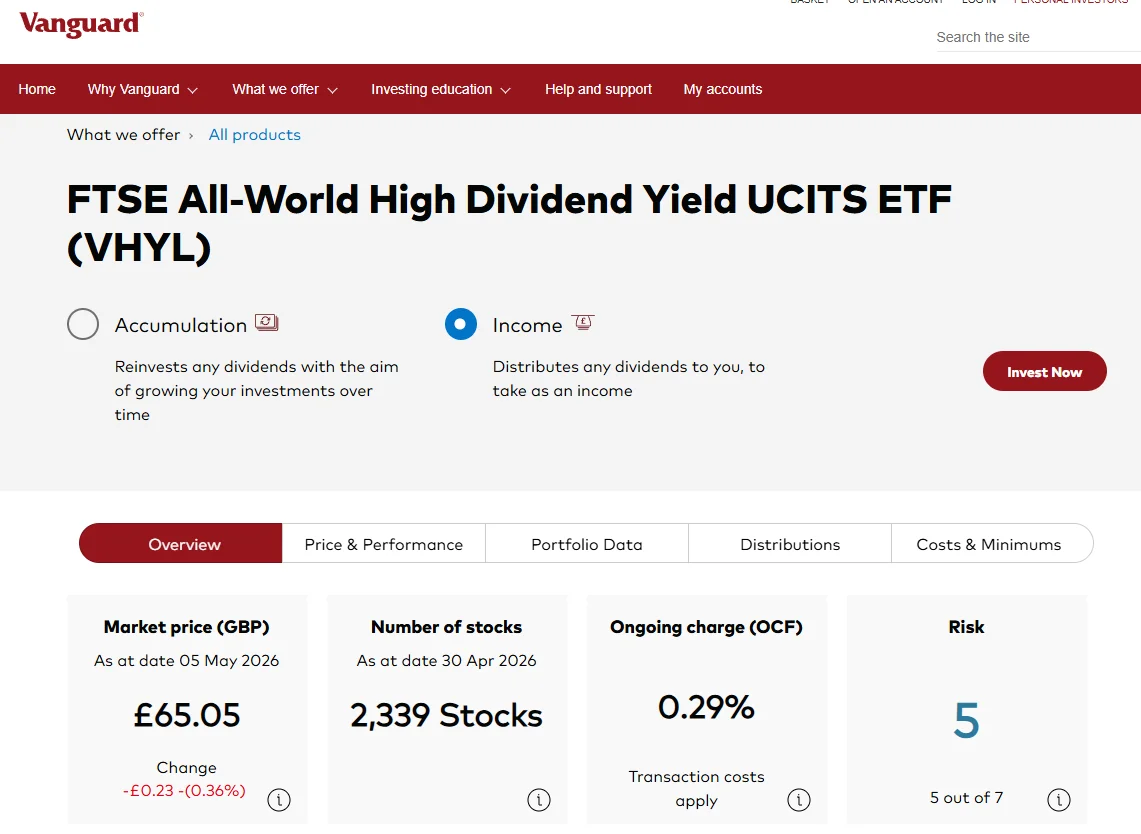1141x834 pixels.
Task: Expand the What we offer nav menu
Action: coord(285,90)
